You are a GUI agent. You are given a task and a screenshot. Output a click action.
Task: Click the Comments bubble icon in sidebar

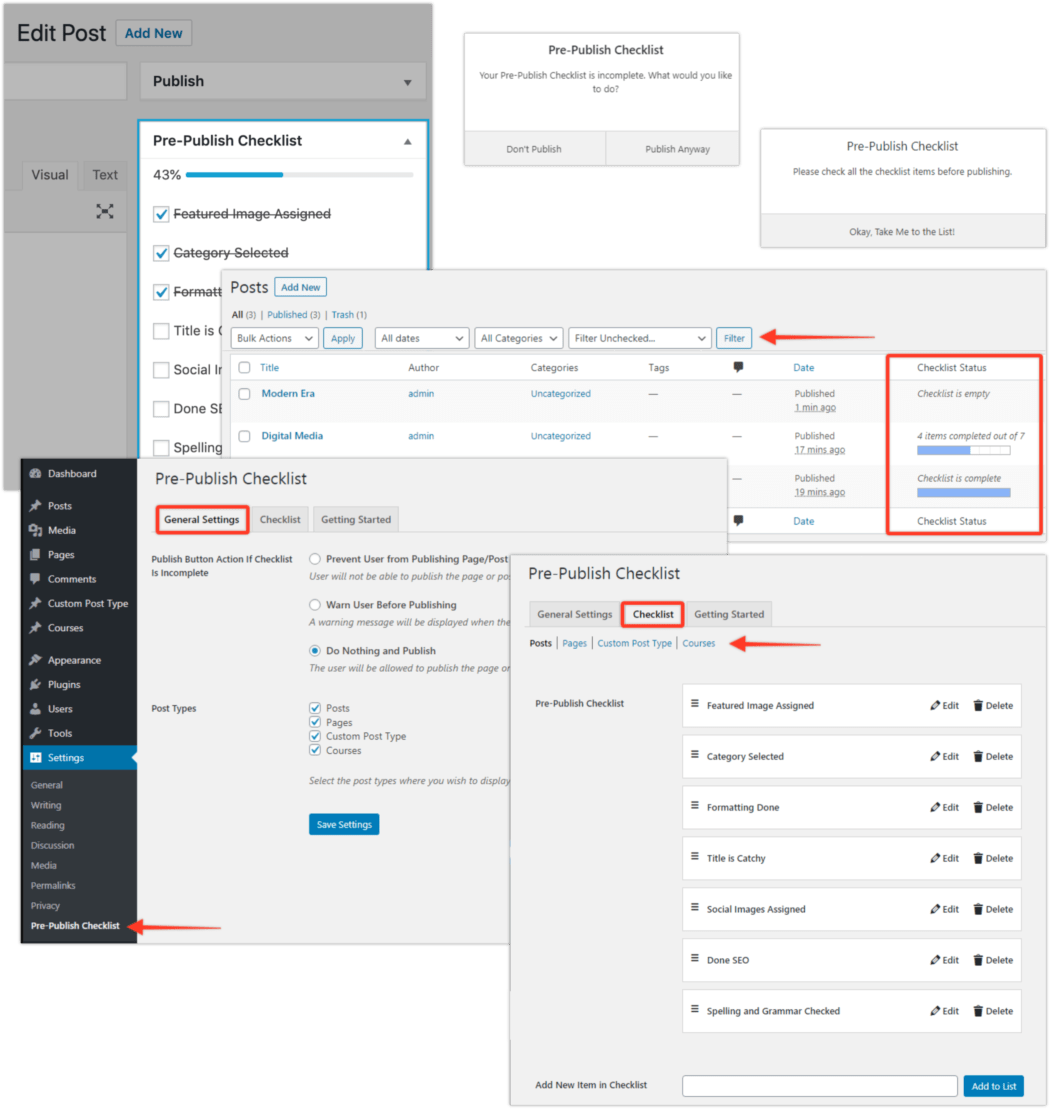[35, 579]
